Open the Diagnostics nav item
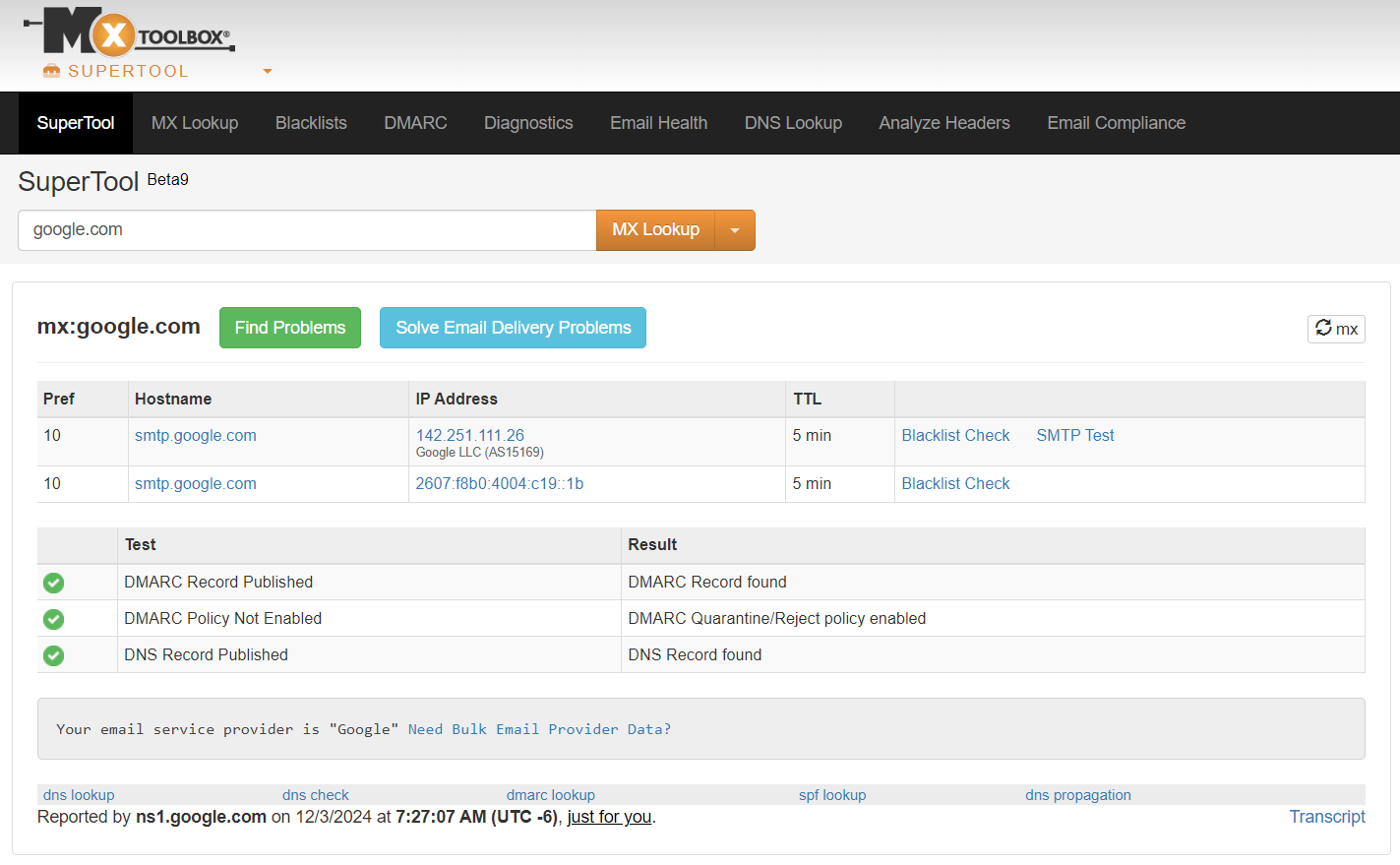The image size is (1400, 865). (x=528, y=123)
